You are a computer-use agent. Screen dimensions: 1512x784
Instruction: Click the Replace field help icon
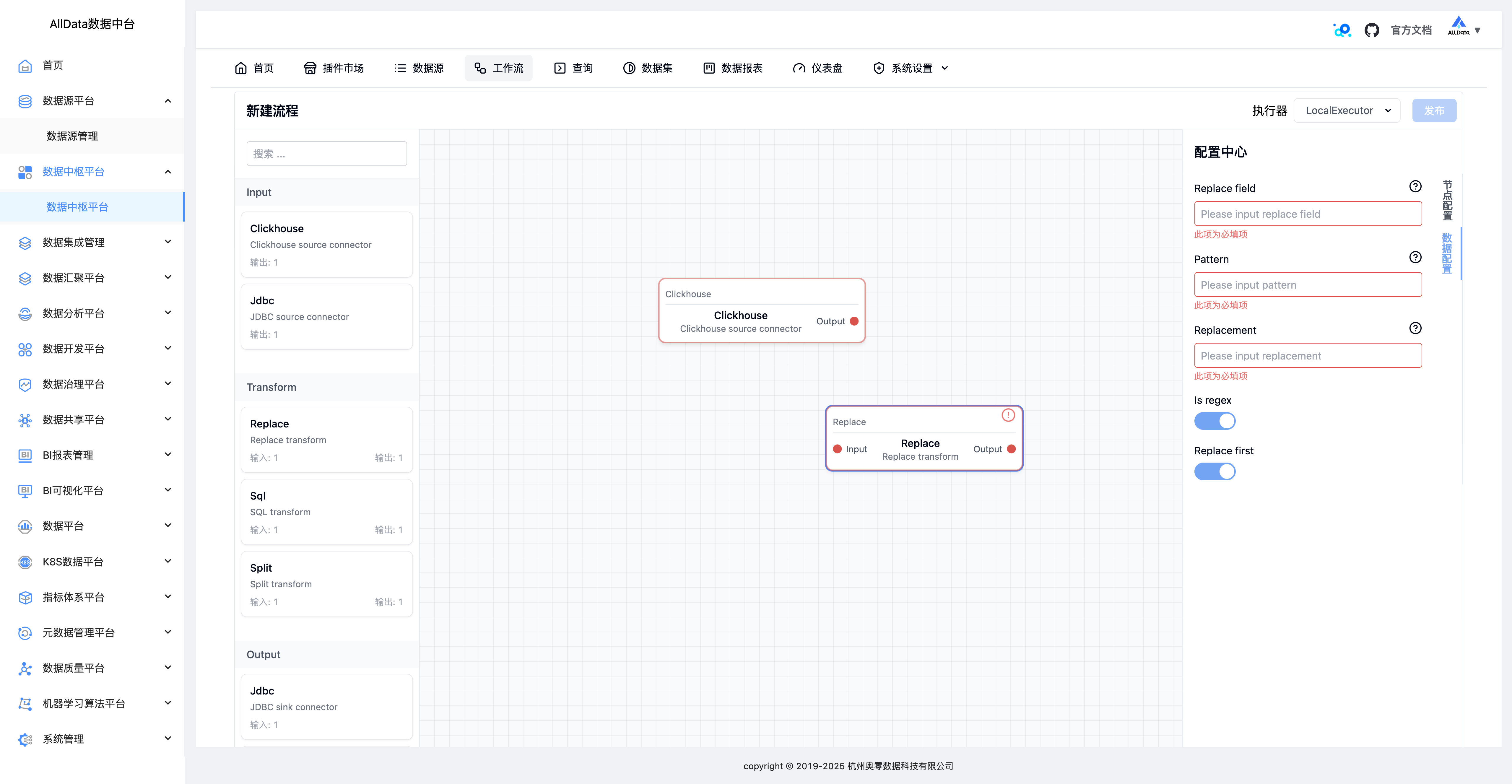point(1415,187)
